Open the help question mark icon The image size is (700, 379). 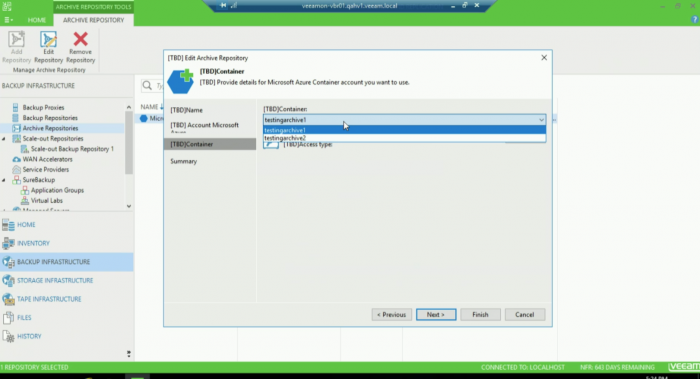tap(695, 20)
